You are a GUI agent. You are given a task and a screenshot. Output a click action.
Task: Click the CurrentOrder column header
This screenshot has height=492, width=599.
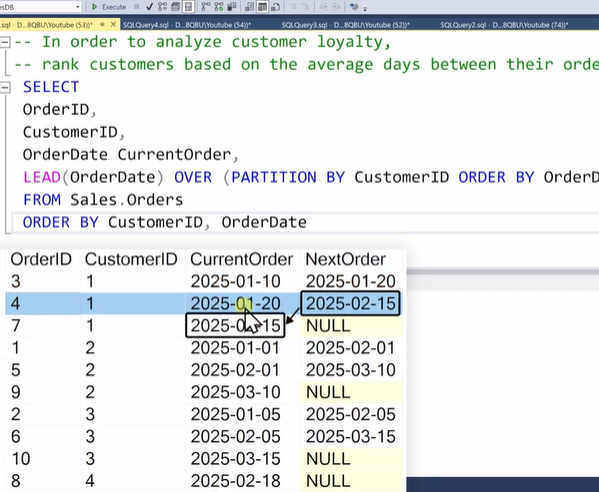tap(241, 259)
